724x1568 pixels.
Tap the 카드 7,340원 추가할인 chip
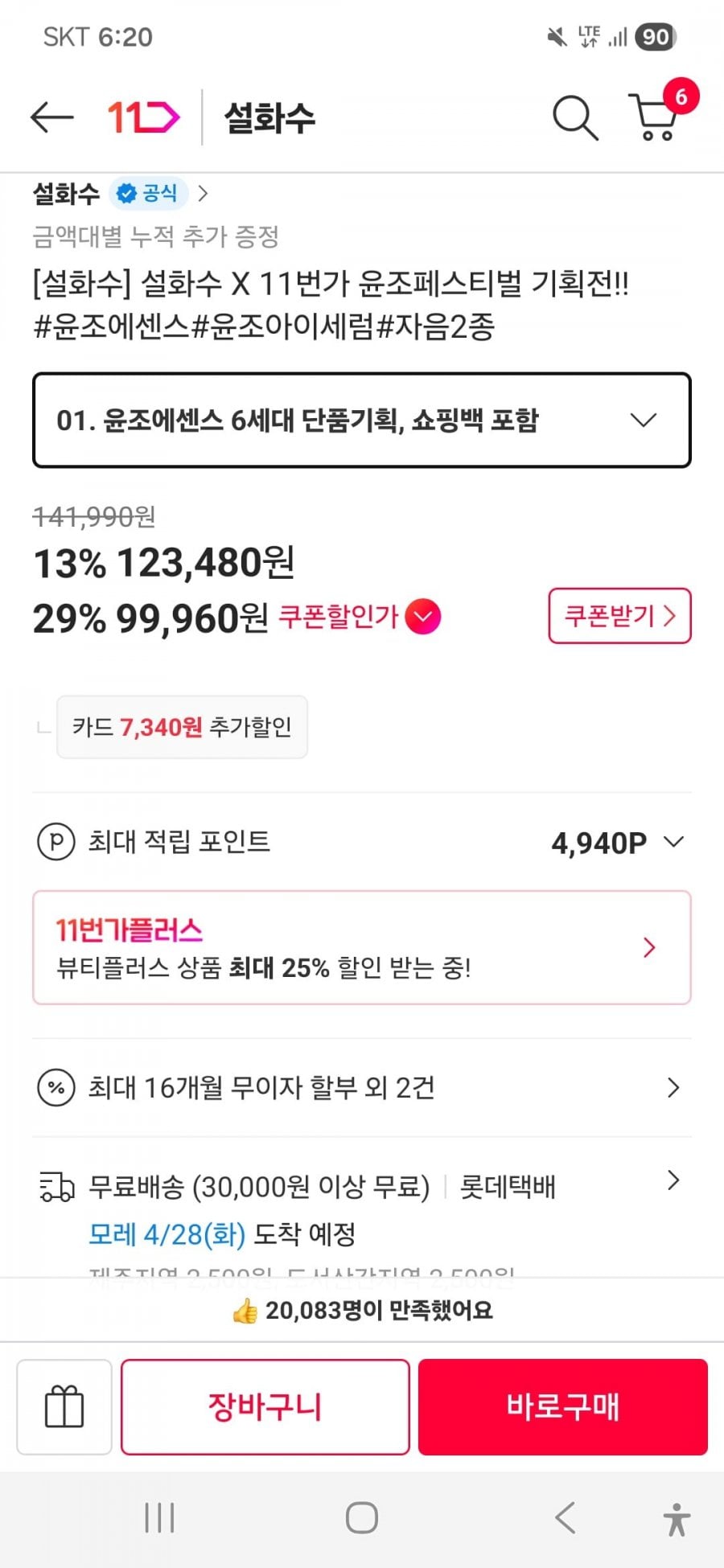click(x=182, y=727)
